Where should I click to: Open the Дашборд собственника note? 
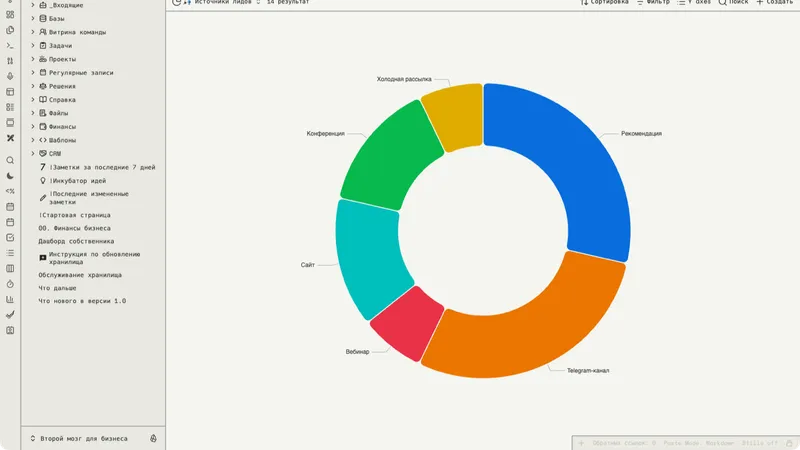coord(76,241)
